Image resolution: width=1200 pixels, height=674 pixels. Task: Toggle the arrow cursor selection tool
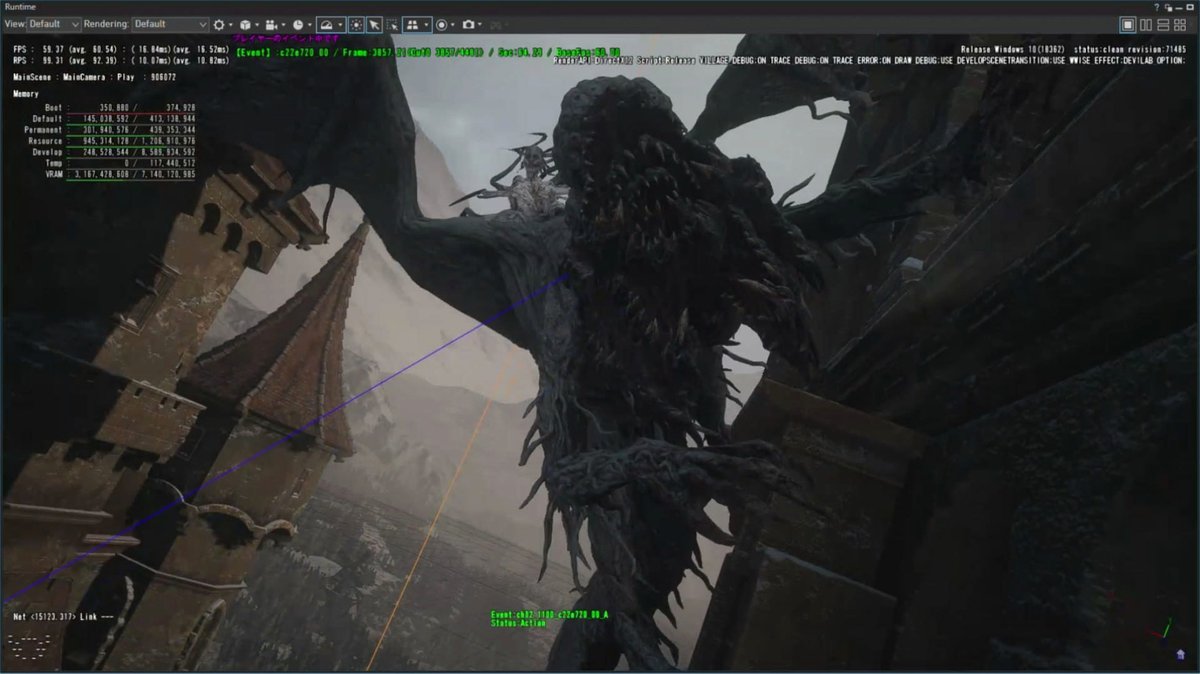click(373, 24)
